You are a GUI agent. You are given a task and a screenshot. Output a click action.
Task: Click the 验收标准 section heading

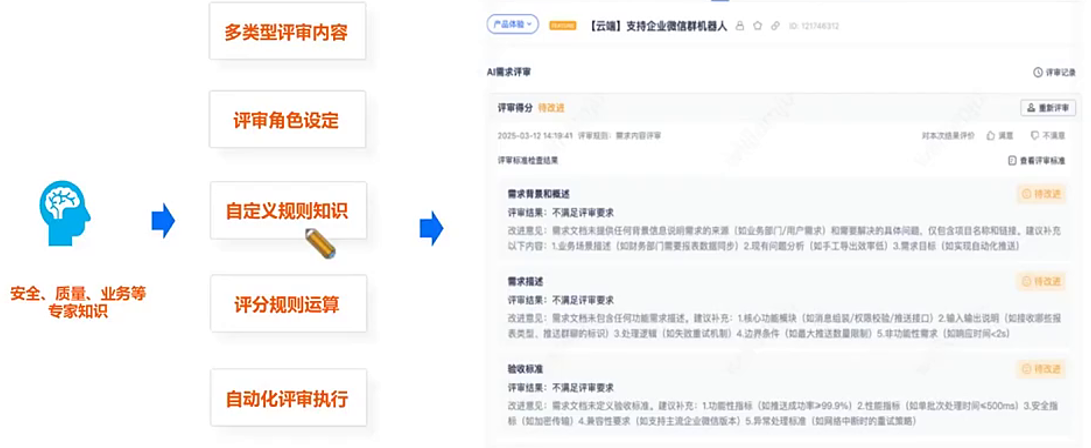(525, 369)
